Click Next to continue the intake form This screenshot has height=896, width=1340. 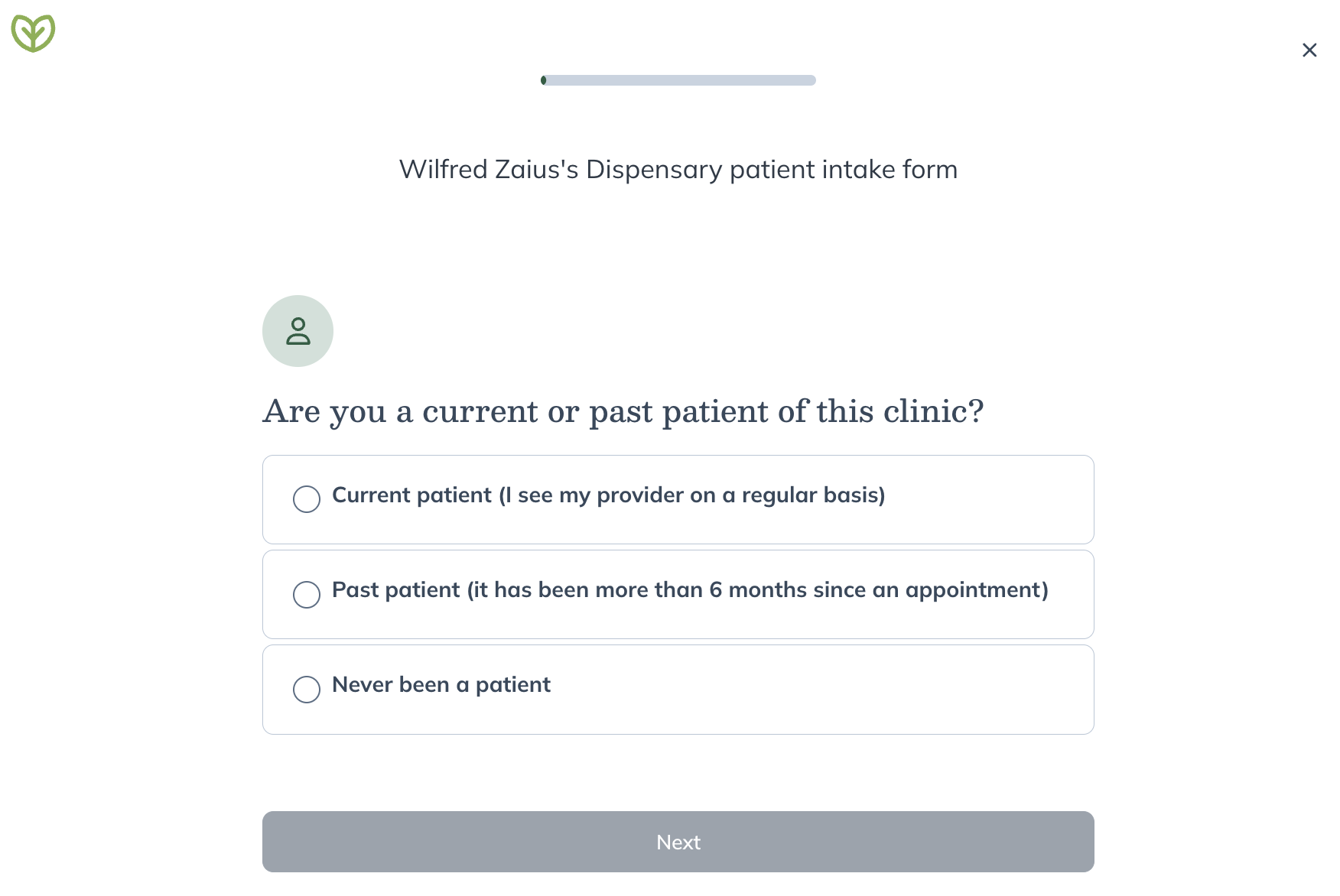pos(678,841)
